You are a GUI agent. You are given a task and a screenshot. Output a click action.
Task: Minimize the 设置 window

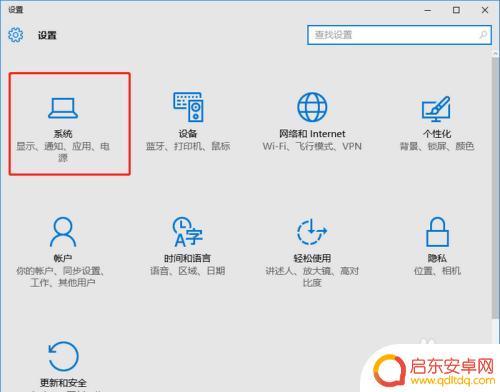tap(428, 10)
